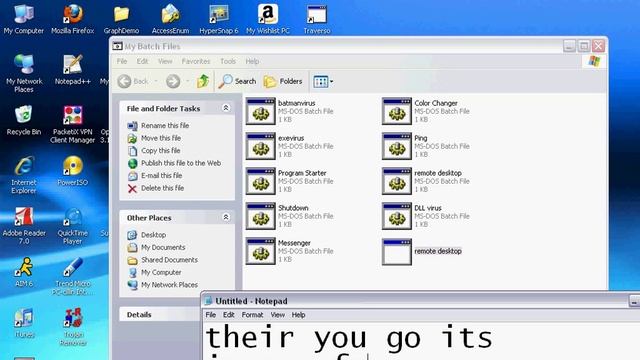Open Notepad Format menu
The width and height of the screenshot is (640, 360).
point(252,315)
